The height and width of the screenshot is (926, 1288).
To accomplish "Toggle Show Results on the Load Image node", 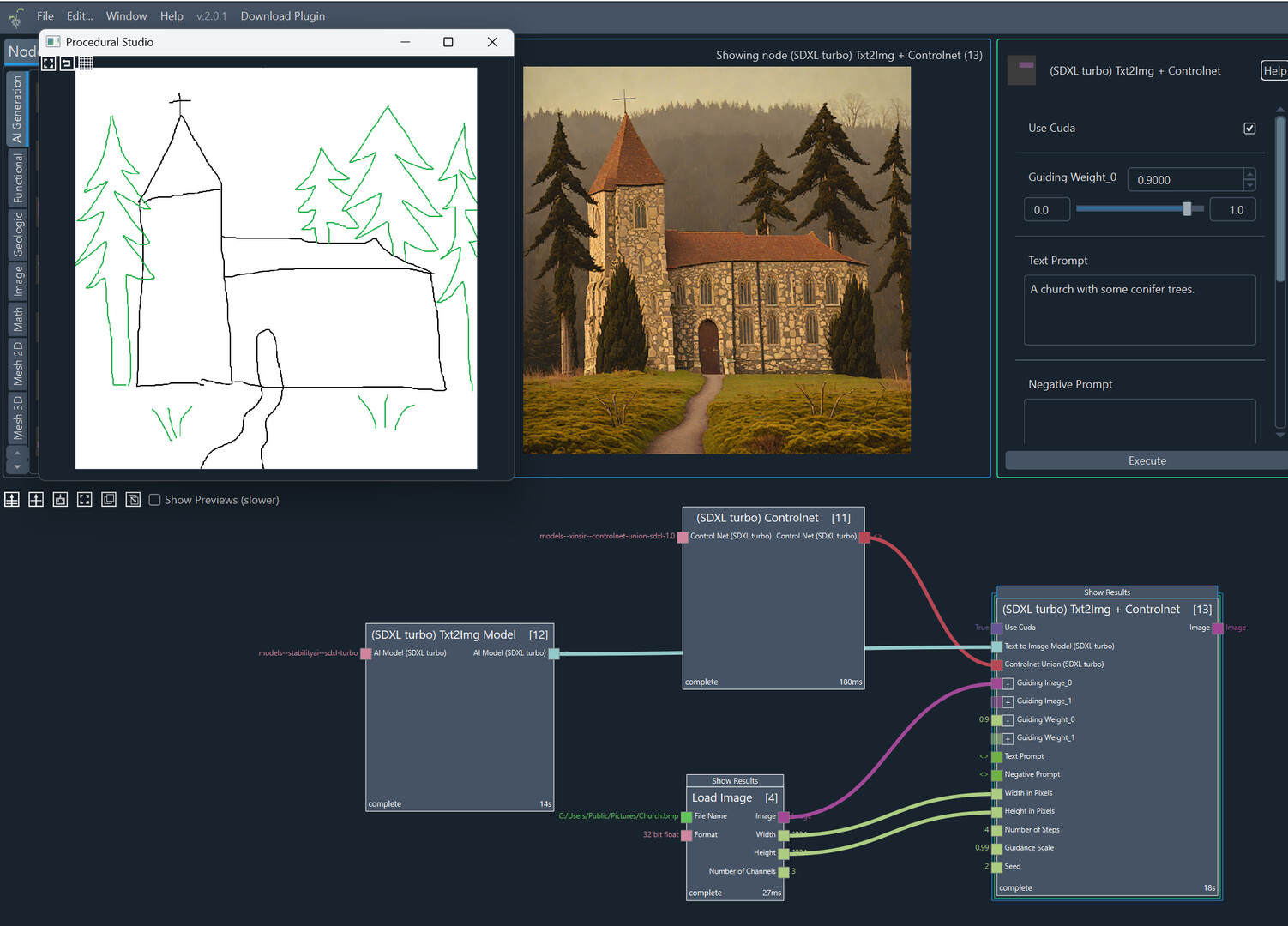I will point(735,780).
